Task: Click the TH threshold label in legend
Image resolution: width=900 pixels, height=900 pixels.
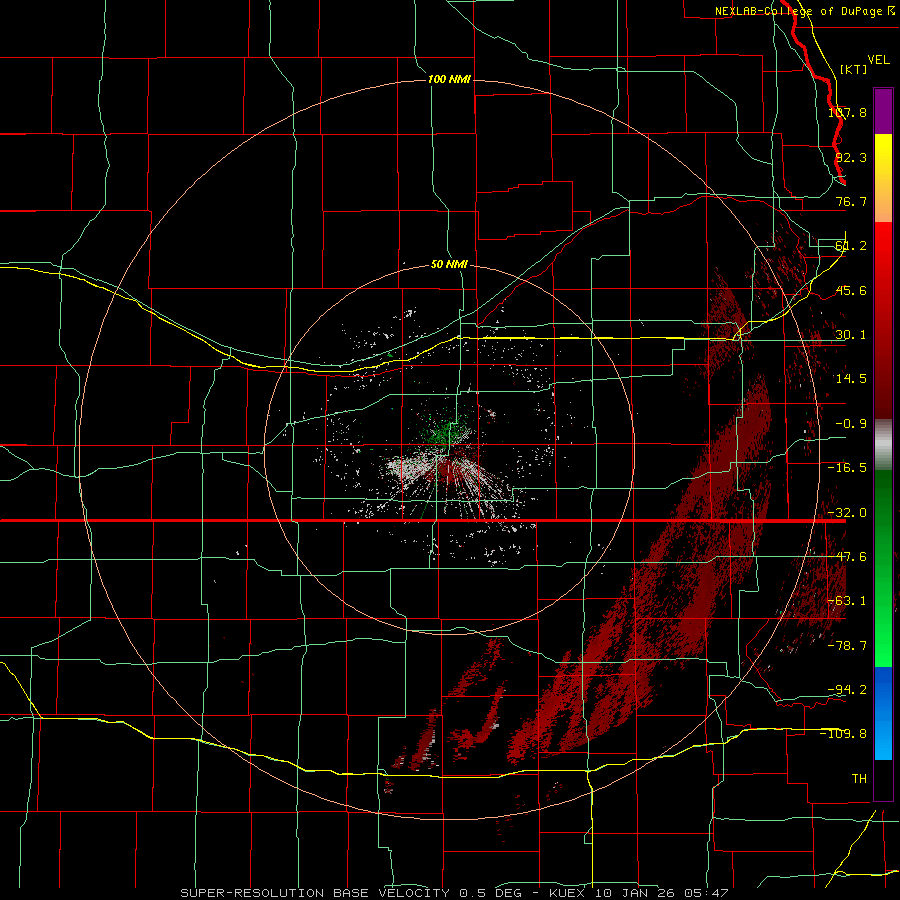Action: click(859, 778)
